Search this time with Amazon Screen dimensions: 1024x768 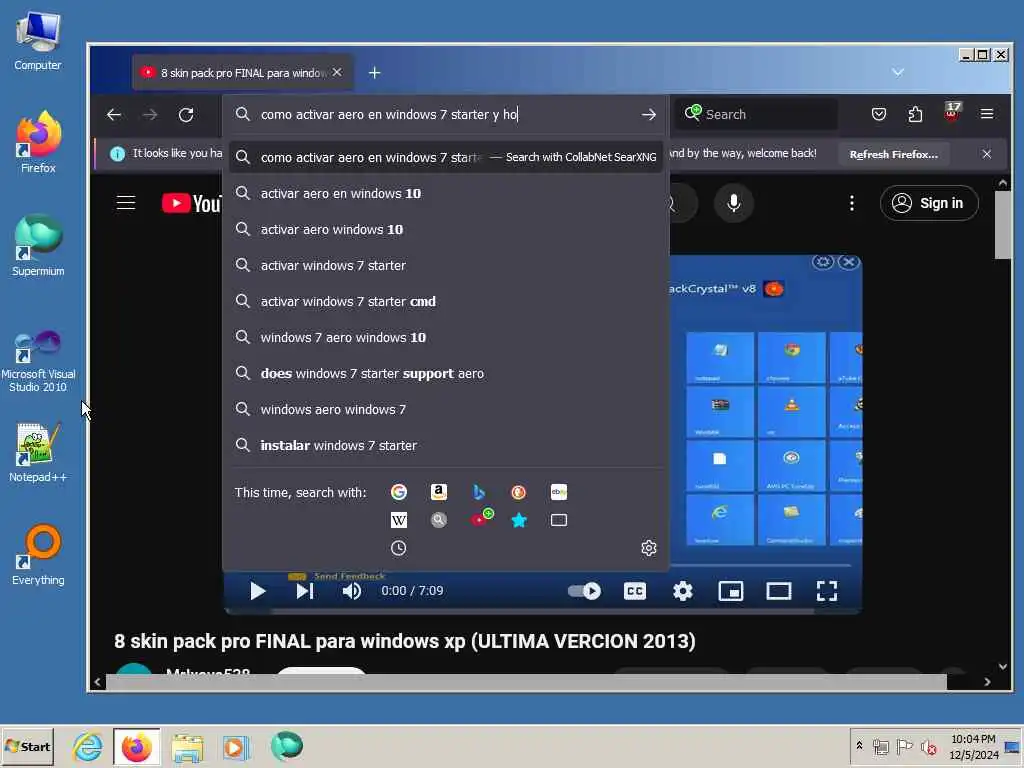tap(439, 492)
